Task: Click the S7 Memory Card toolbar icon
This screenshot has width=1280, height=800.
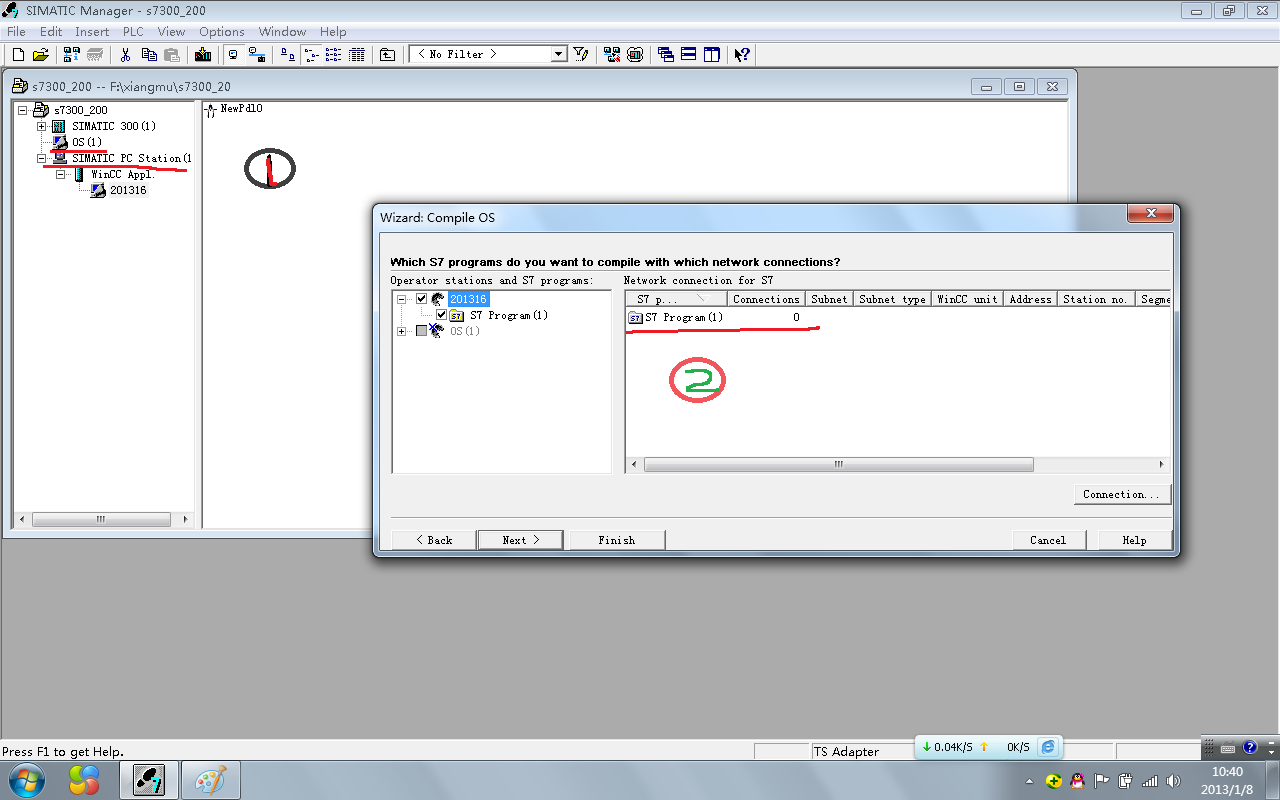Action: coord(95,54)
